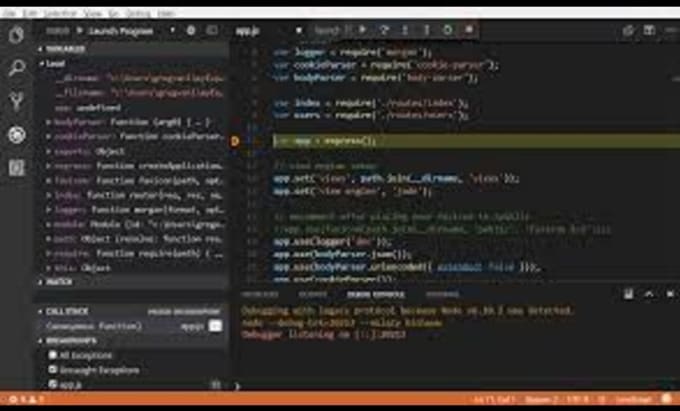Open the Debug menu
Image resolution: width=680 pixels, height=411 pixels.
click(137, 13)
